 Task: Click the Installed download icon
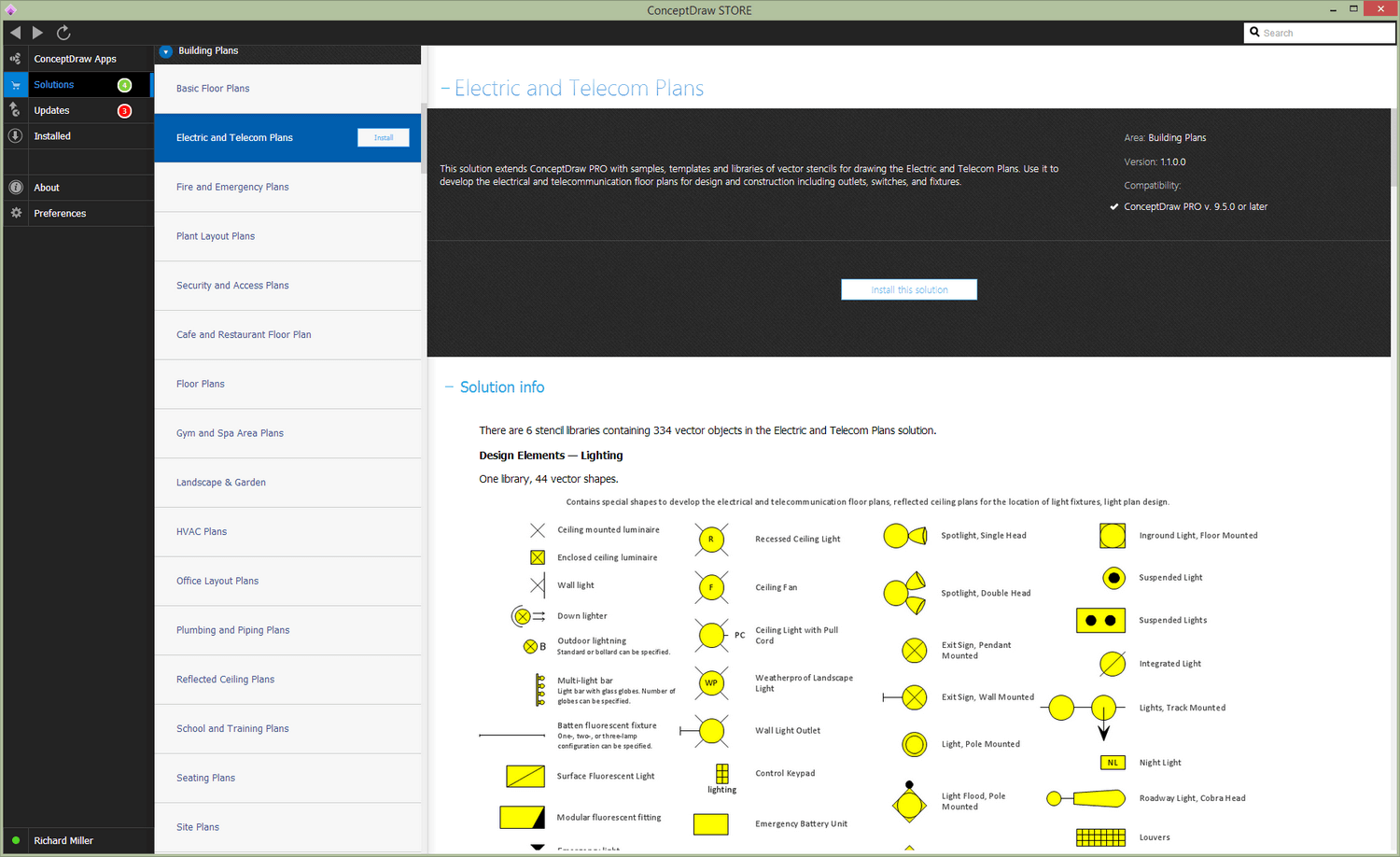(x=15, y=136)
